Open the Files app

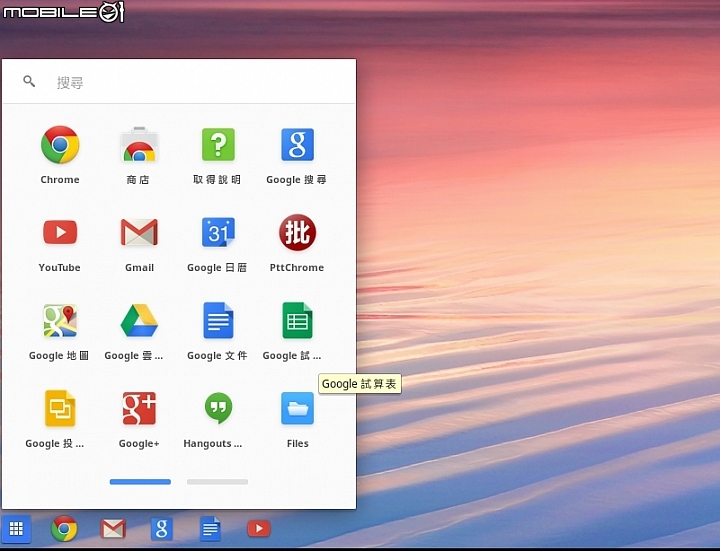(x=297, y=408)
